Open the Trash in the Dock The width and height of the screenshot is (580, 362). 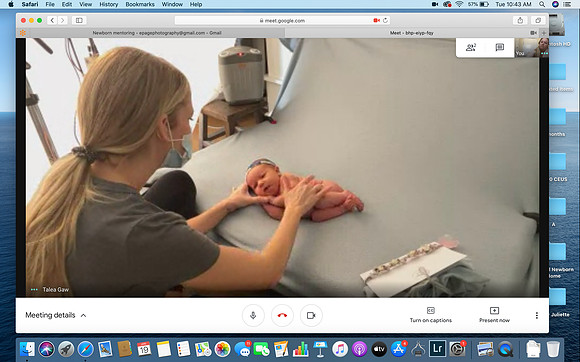(x=553, y=349)
